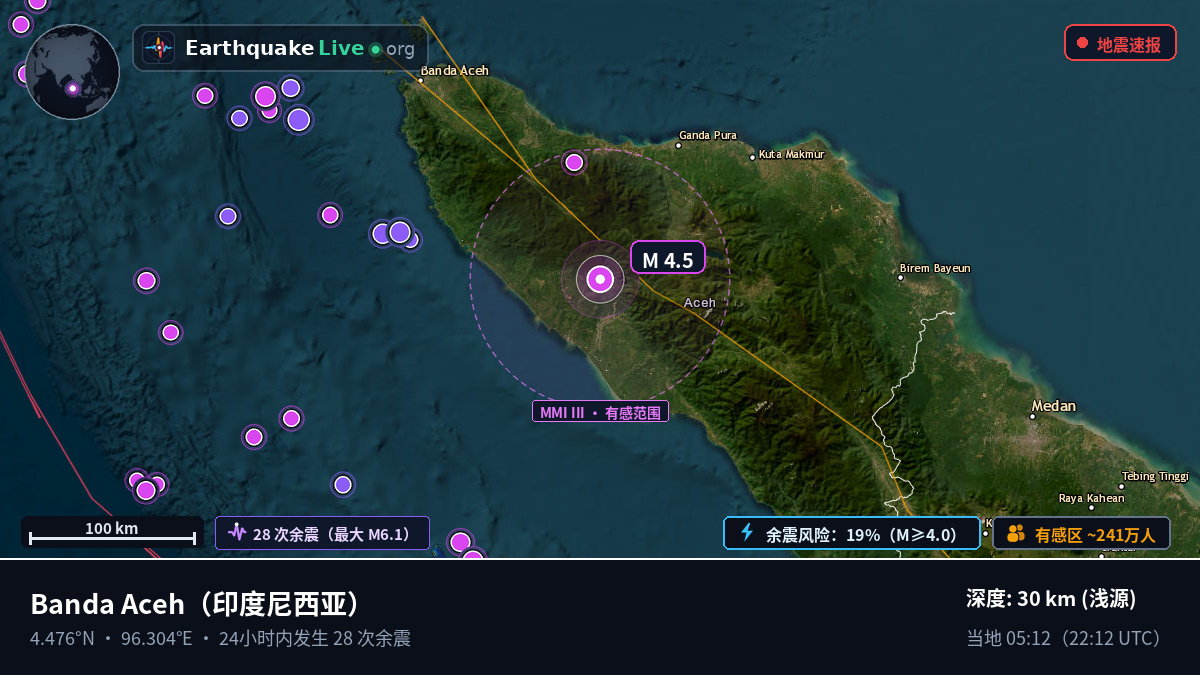The height and width of the screenshot is (675, 1200).
Task: Click the lightning bolt risk icon
Action: (x=747, y=533)
